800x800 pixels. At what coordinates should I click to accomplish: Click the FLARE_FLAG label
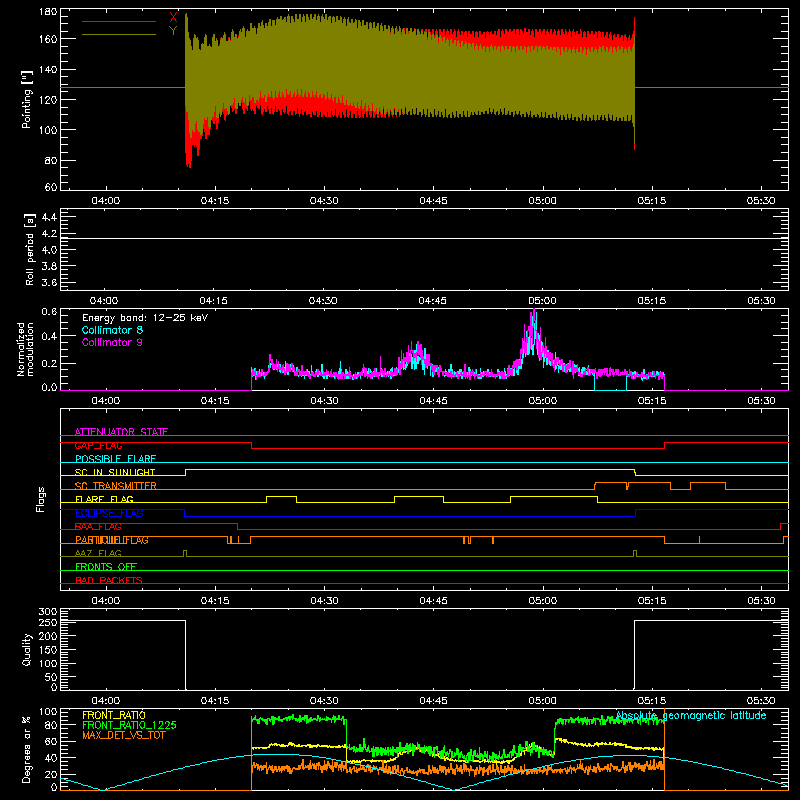(x=104, y=499)
